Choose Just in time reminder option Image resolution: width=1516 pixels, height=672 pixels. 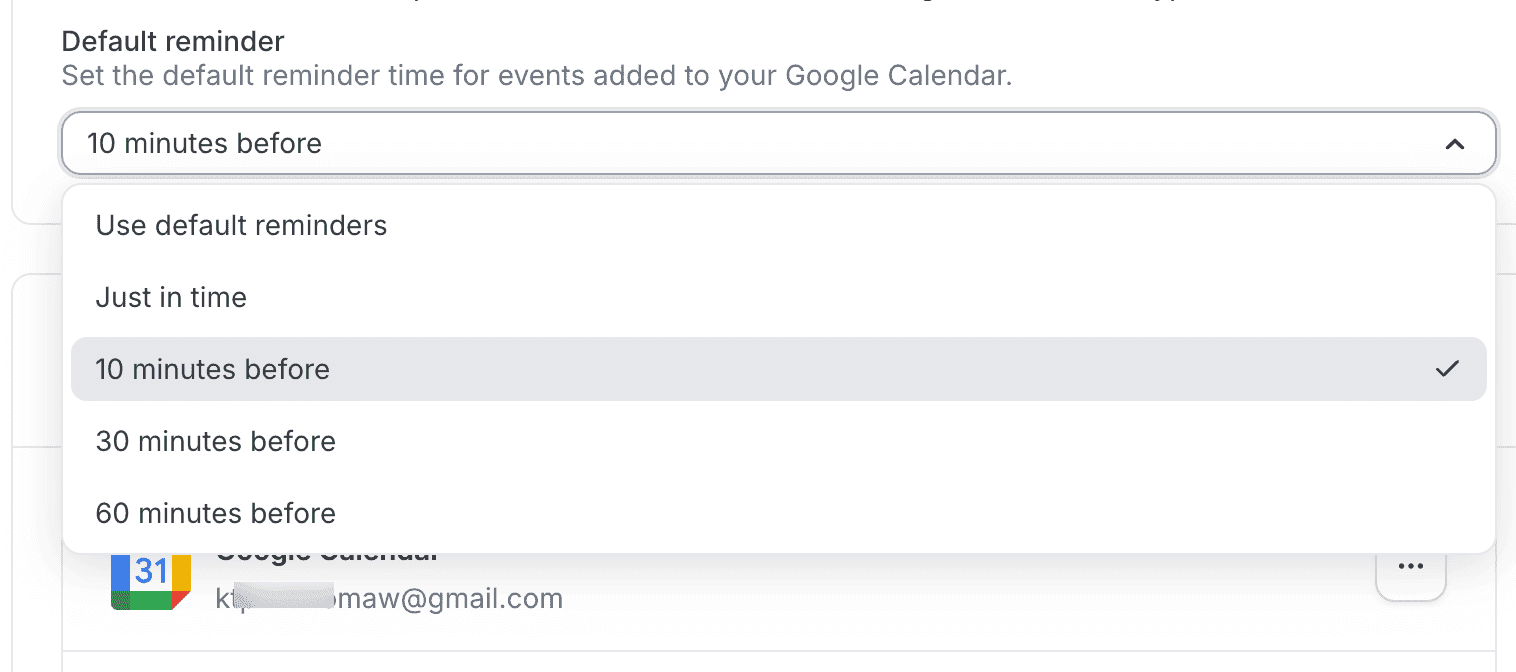coord(171,297)
